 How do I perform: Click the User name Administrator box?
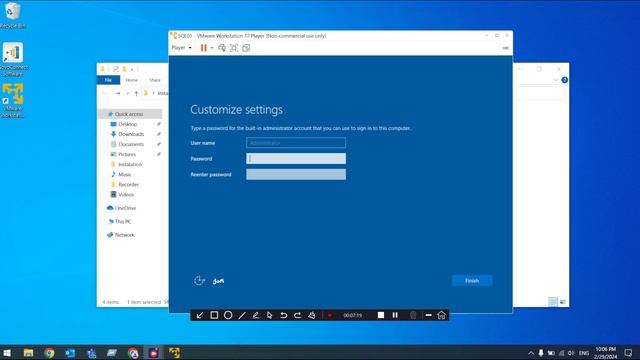296,143
